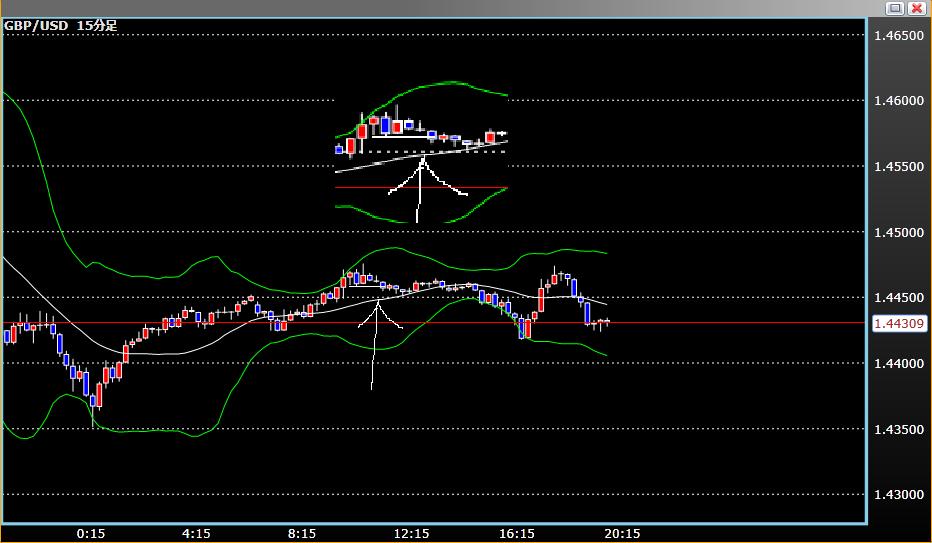Select the 8:15 time axis marker
Screen dimensions: 932x543
(x=302, y=533)
